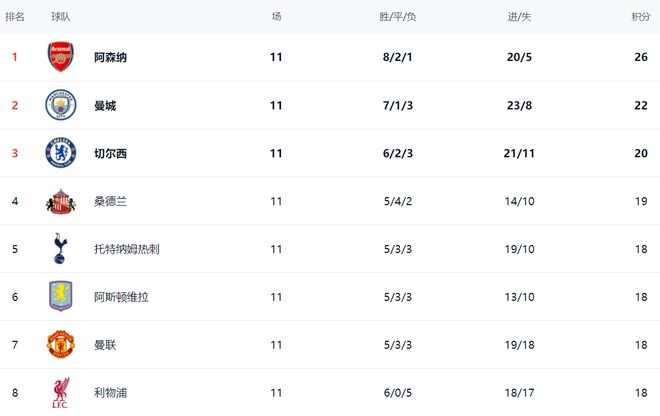Click the 积分 column header
Image resolution: width=660 pixels, height=416 pixels.
(x=640, y=17)
